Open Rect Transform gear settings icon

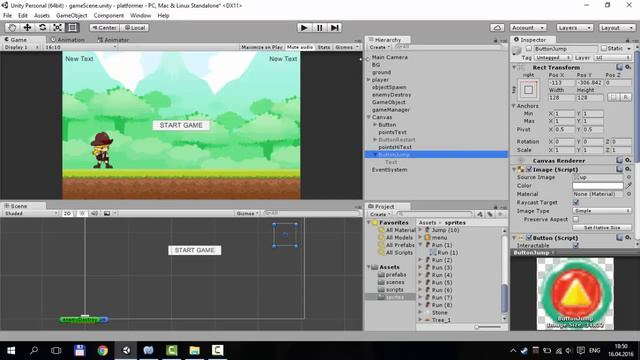[628, 67]
